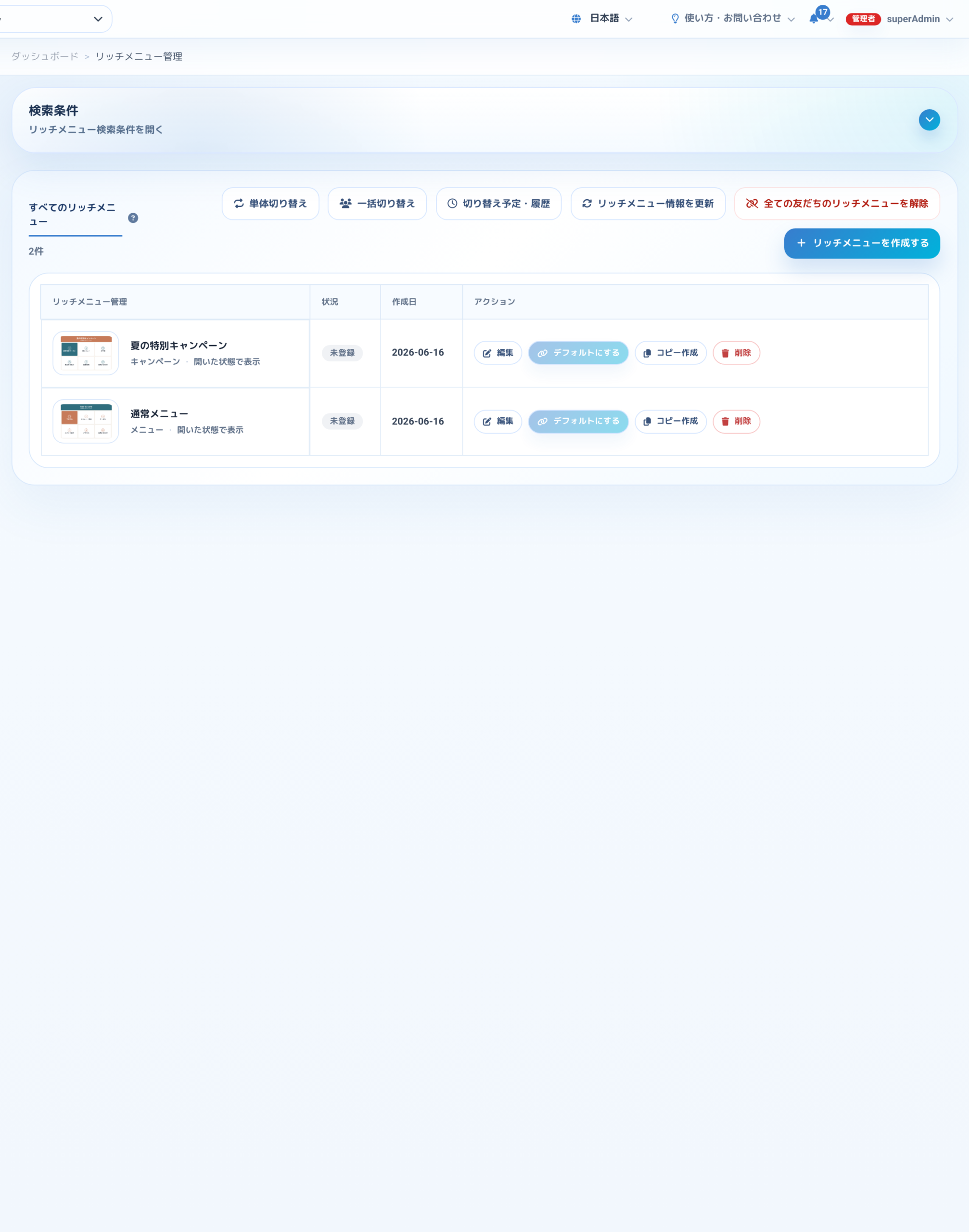Image resolution: width=969 pixels, height=1232 pixels.
Task: Click 全ての友だちのリッチメニューを解除 button
Action: (x=836, y=204)
